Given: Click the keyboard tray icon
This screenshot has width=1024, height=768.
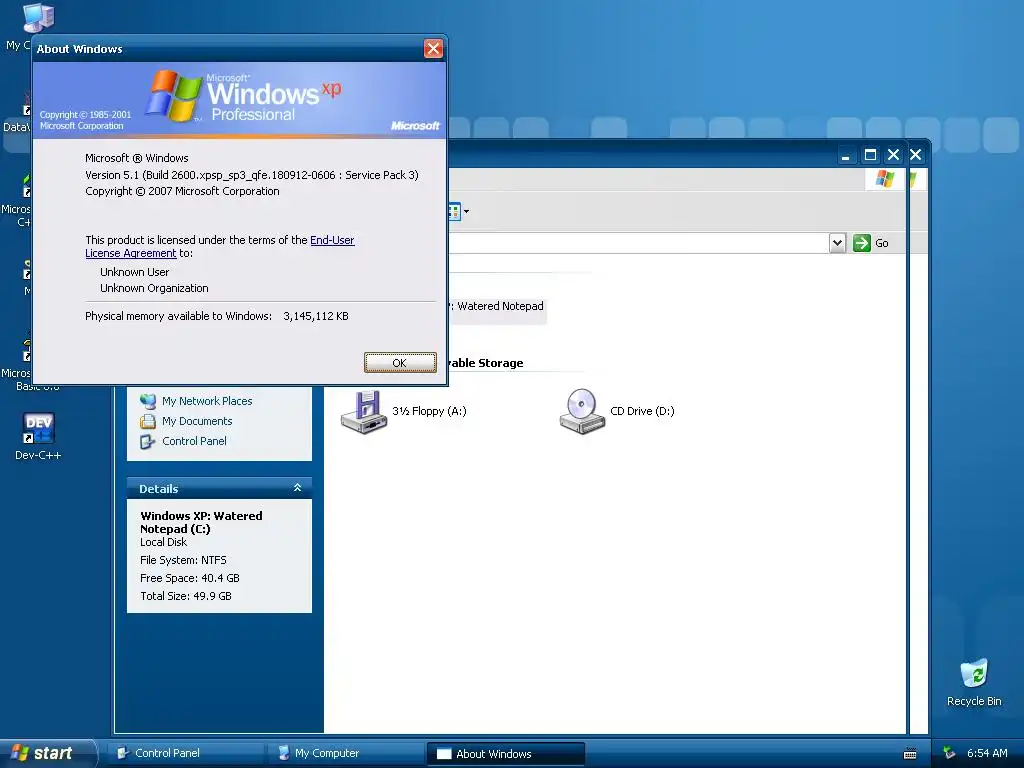Looking at the screenshot, I should (x=910, y=754).
